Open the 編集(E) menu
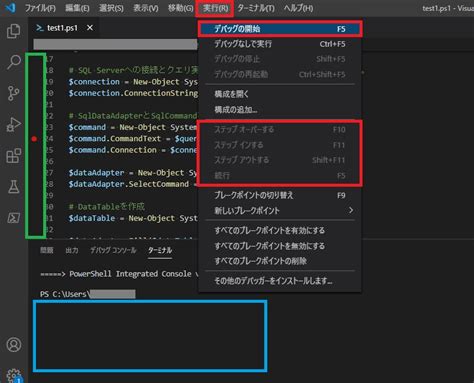The width and height of the screenshot is (474, 383). pos(77,8)
